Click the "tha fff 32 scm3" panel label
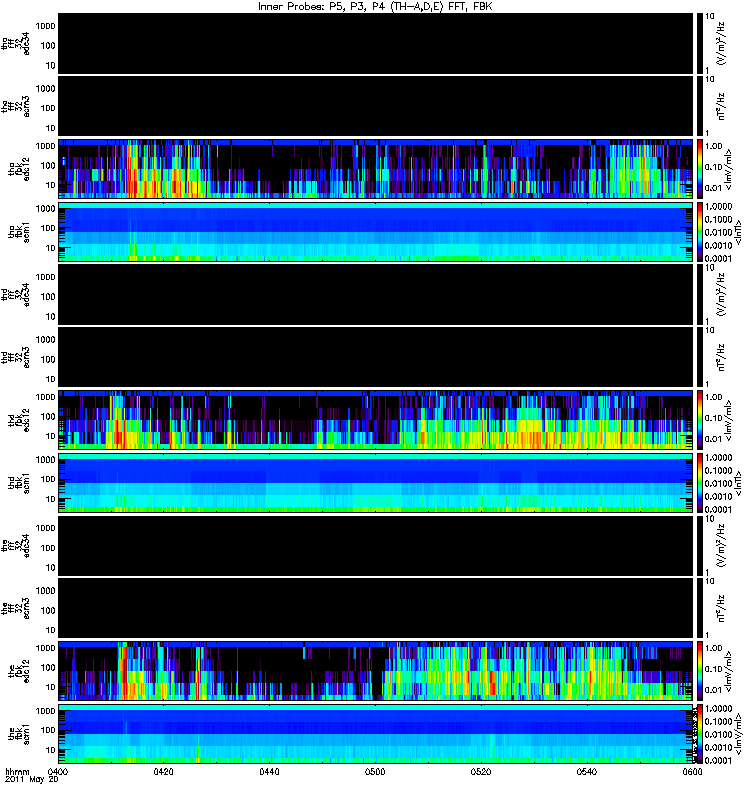750x800 pixels. click(16, 107)
